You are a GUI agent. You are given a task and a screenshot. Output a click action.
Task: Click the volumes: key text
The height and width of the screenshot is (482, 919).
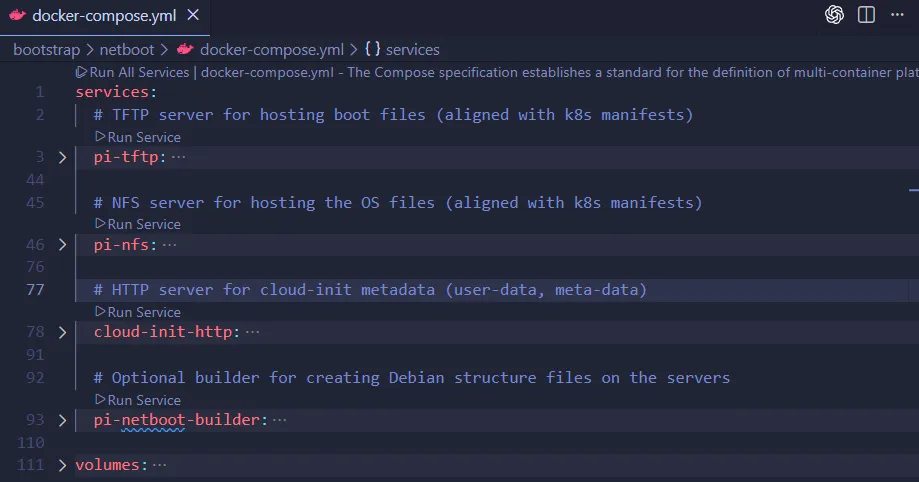[x=111, y=465]
